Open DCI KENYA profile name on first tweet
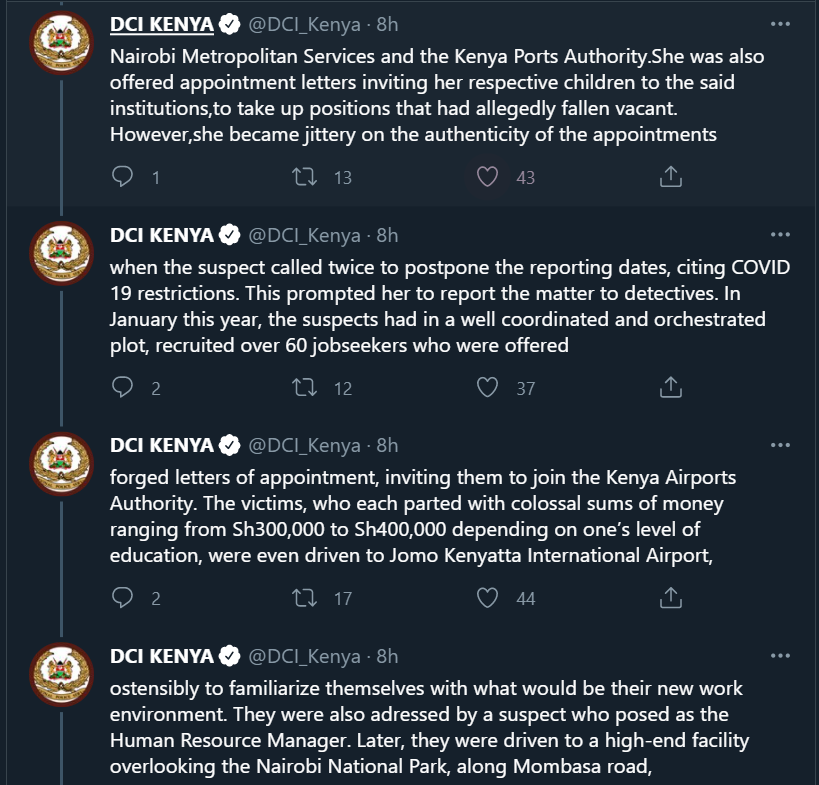This screenshot has width=819, height=785. (x=161, y=24)
